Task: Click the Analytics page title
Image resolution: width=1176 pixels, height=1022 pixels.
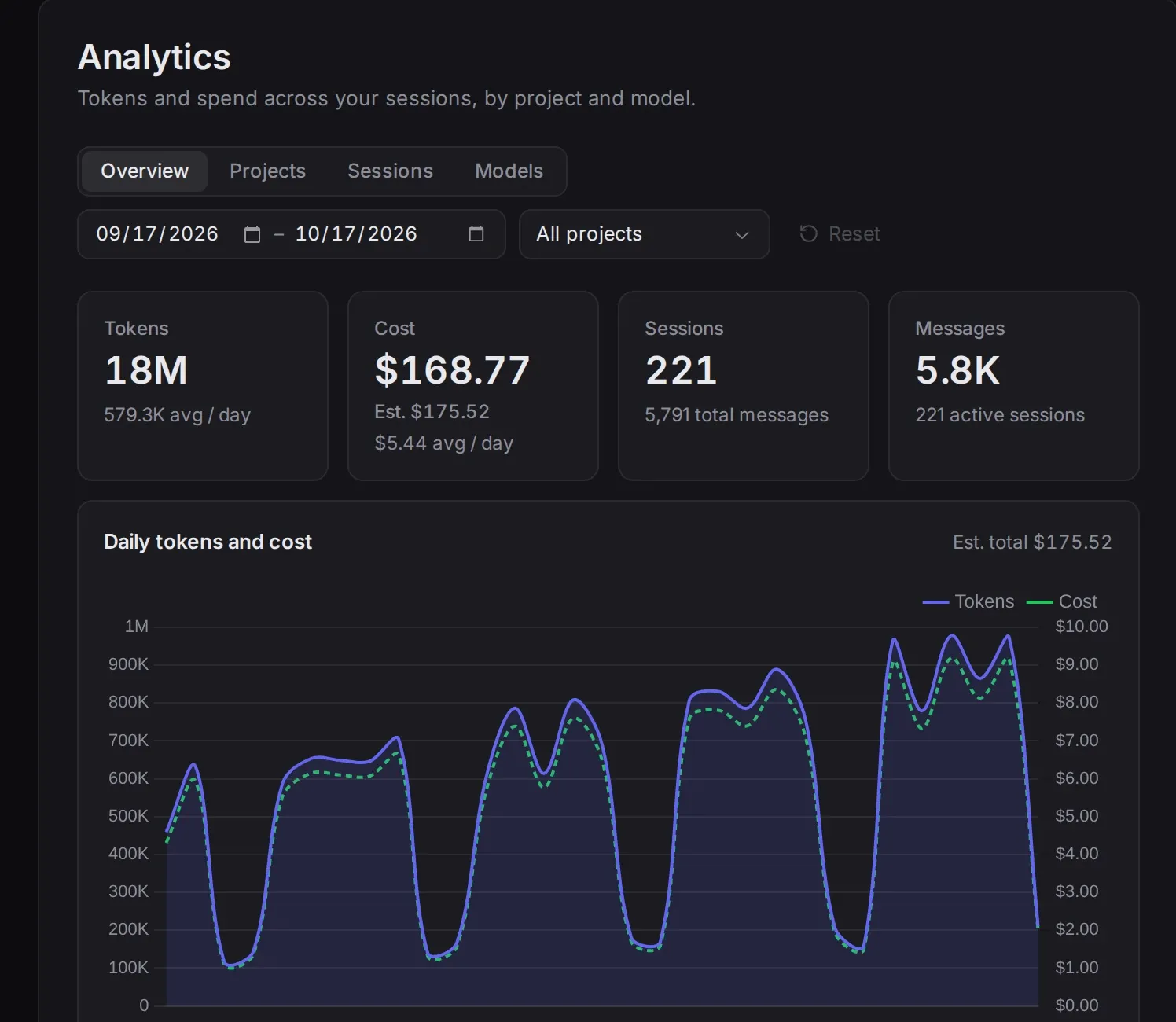Action: click(154, 57)
